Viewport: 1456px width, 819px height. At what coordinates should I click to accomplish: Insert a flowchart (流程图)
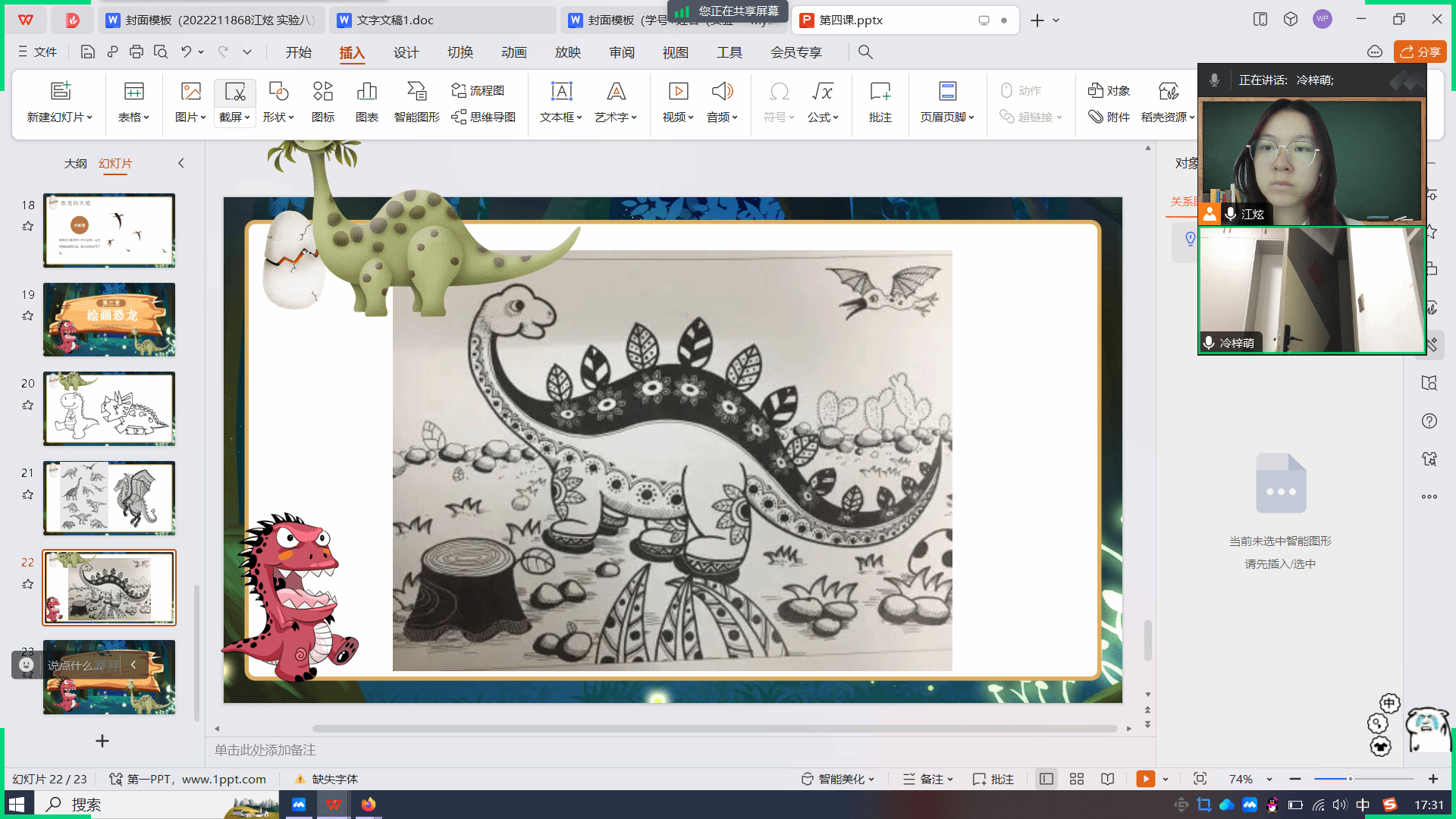point(478,90)
